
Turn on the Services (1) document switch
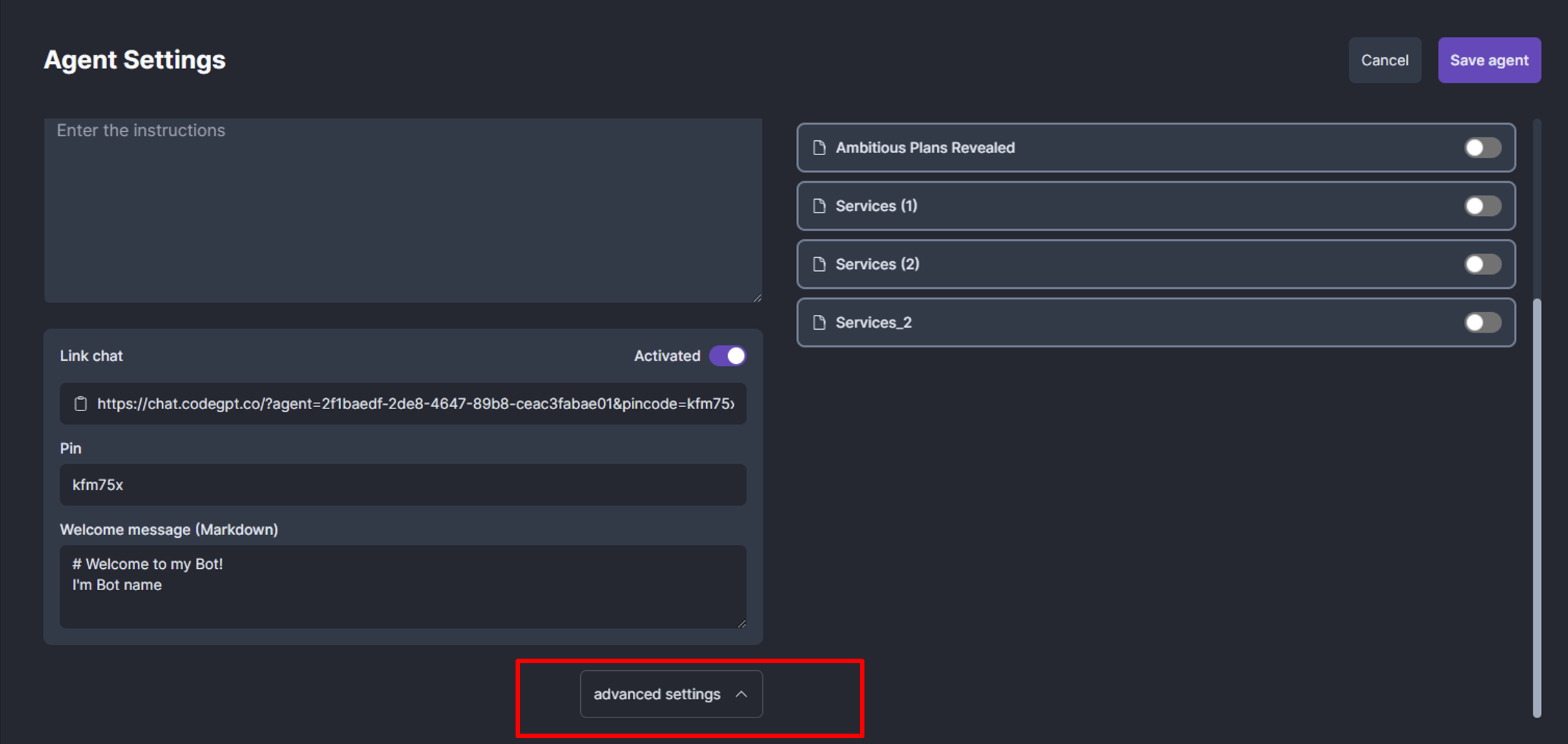click(1483, 206)
